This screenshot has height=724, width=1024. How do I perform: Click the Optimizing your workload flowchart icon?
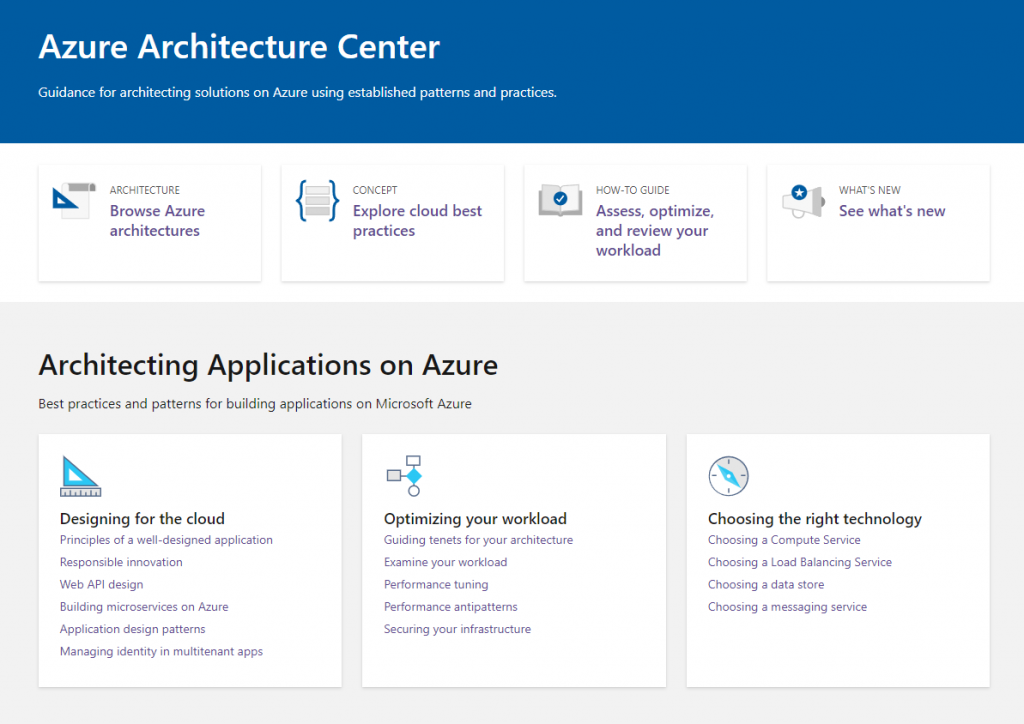404,476
